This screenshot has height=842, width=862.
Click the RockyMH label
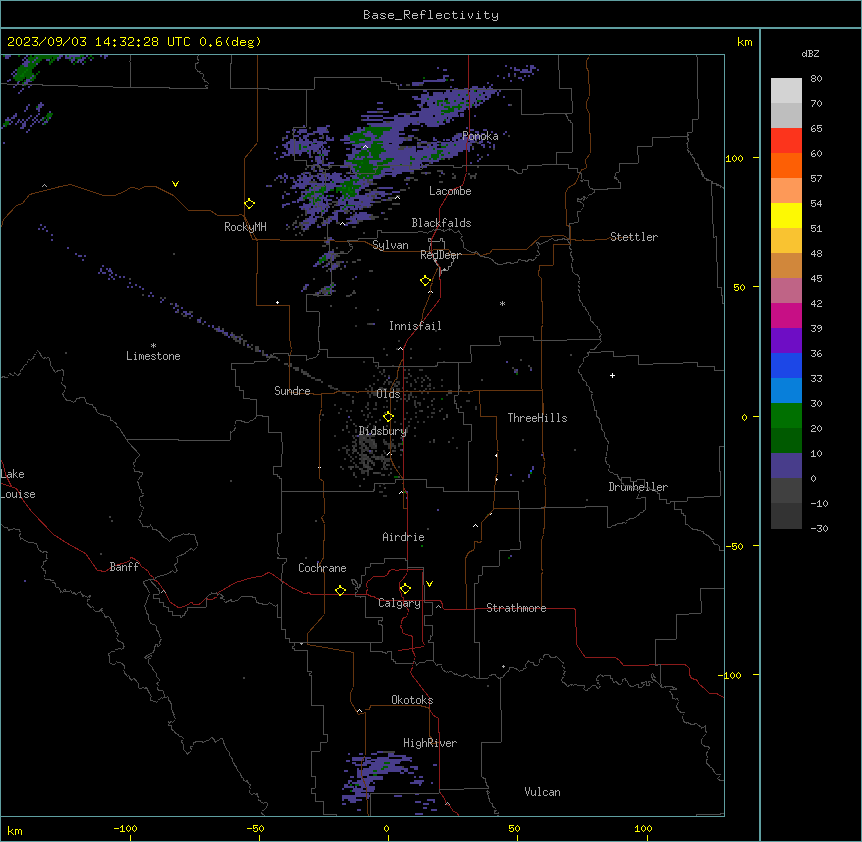pos(245,227)
